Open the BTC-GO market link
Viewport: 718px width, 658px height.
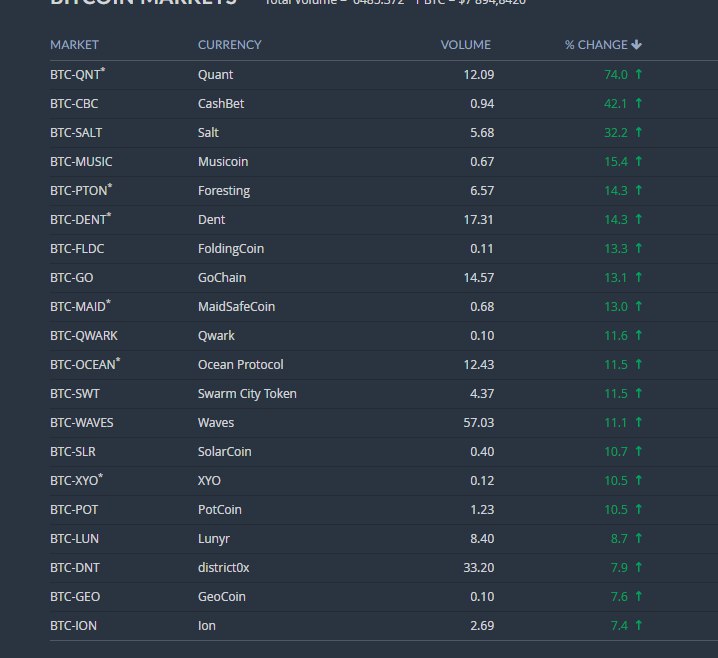[x=71, y=277]
